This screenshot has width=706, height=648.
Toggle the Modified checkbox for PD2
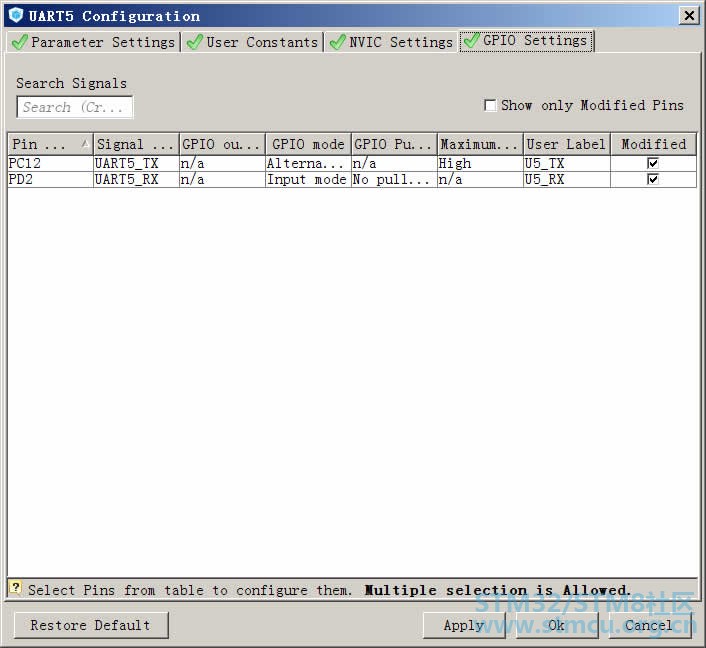click(x=652, y=179)
